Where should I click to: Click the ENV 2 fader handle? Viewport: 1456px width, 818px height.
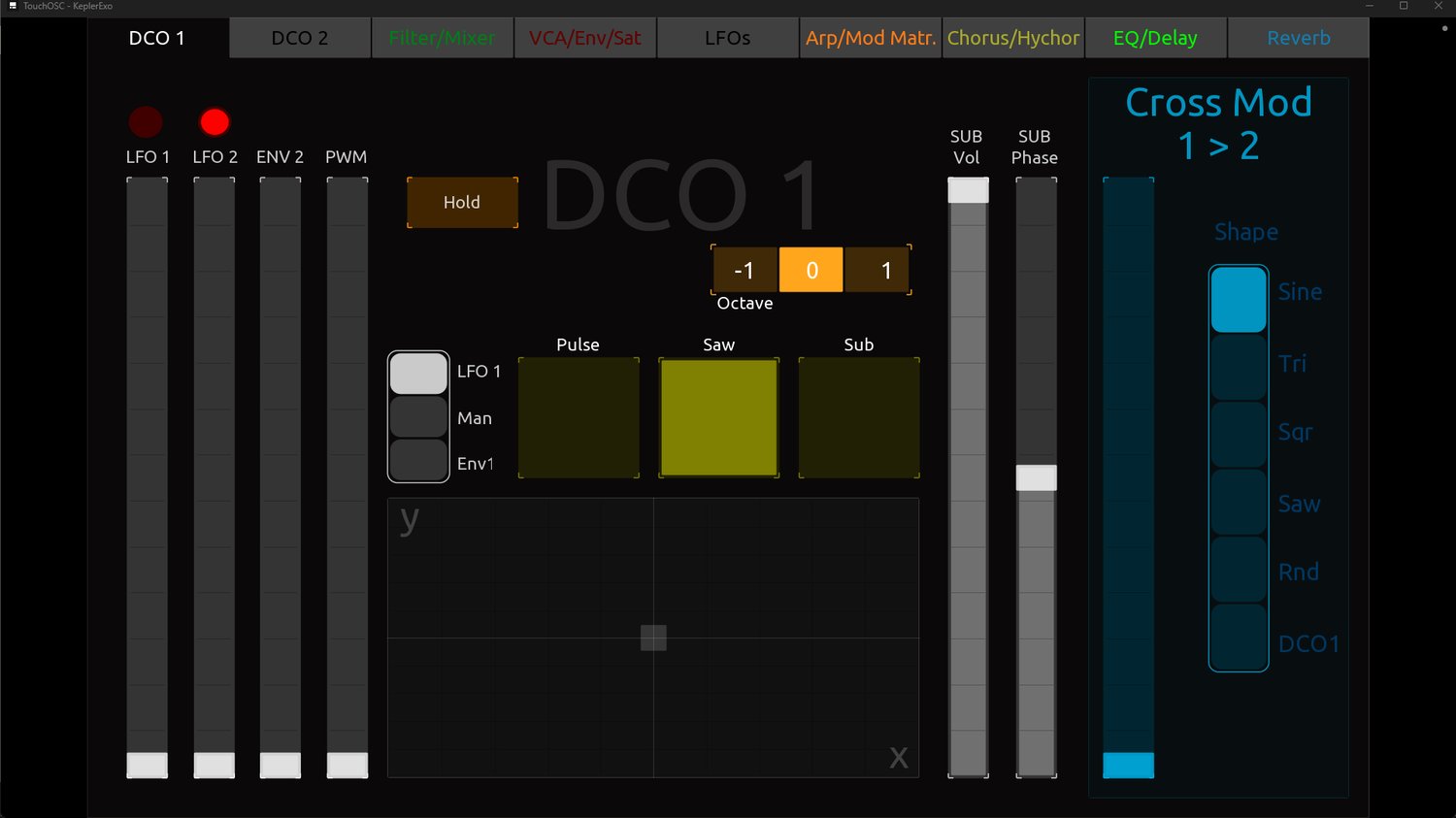pos(281,766)
